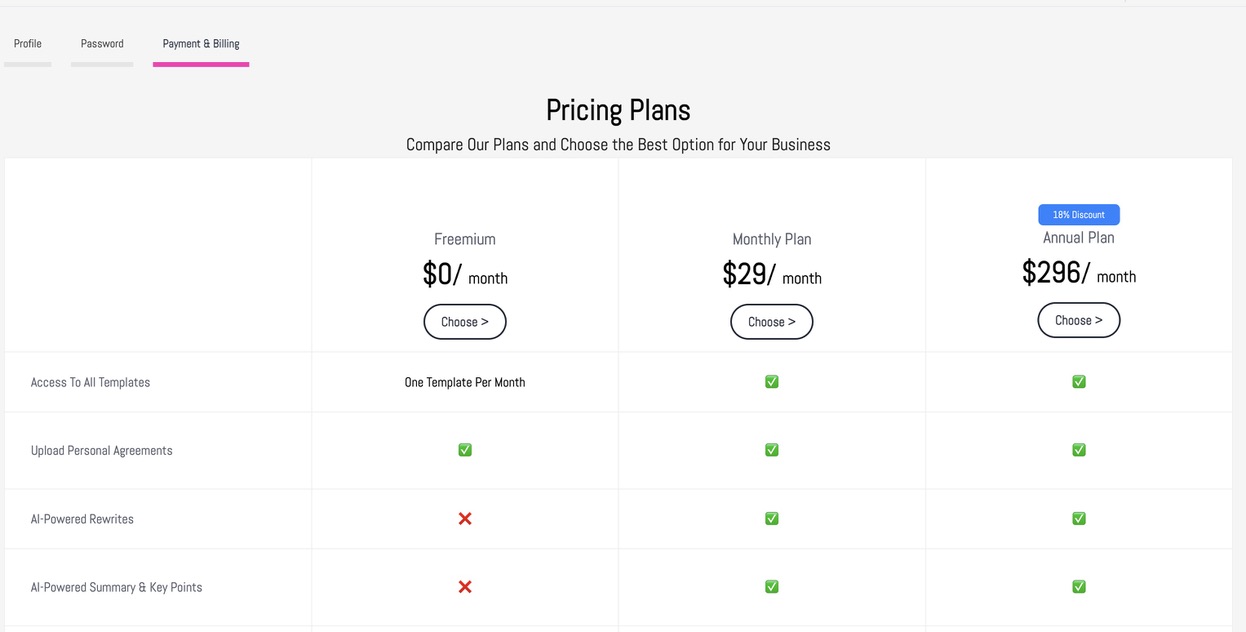This screenshot has width=1246, height=632.
Task: Click Monthly checkmark for AI-Powered Summary row
Action: 771,587
